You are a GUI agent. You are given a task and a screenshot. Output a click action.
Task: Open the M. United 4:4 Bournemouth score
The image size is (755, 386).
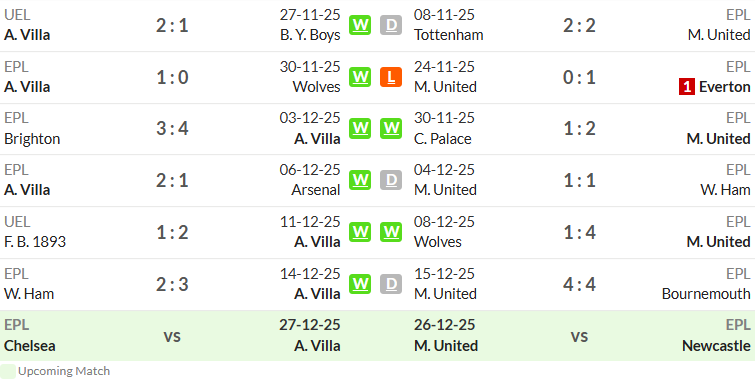(x=579, y=284)
